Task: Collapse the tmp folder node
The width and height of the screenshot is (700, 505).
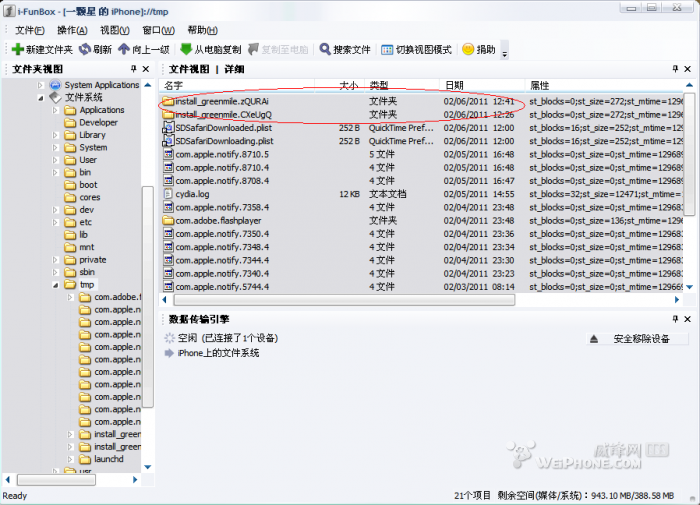Action: point(55,285)
